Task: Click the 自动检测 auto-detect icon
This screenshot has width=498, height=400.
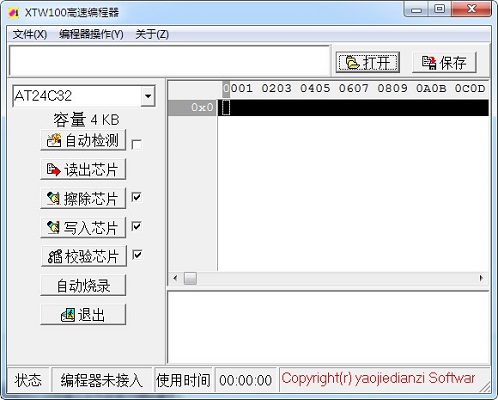Action: (54, 140)
